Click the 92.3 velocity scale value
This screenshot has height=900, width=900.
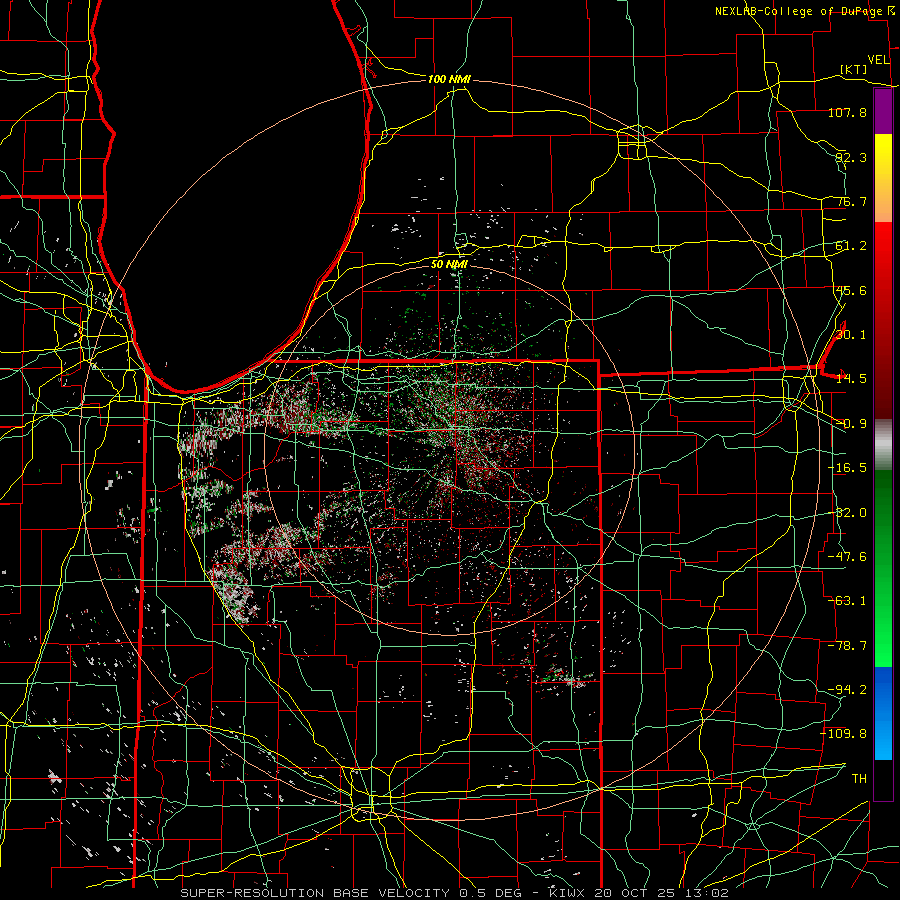851,157
